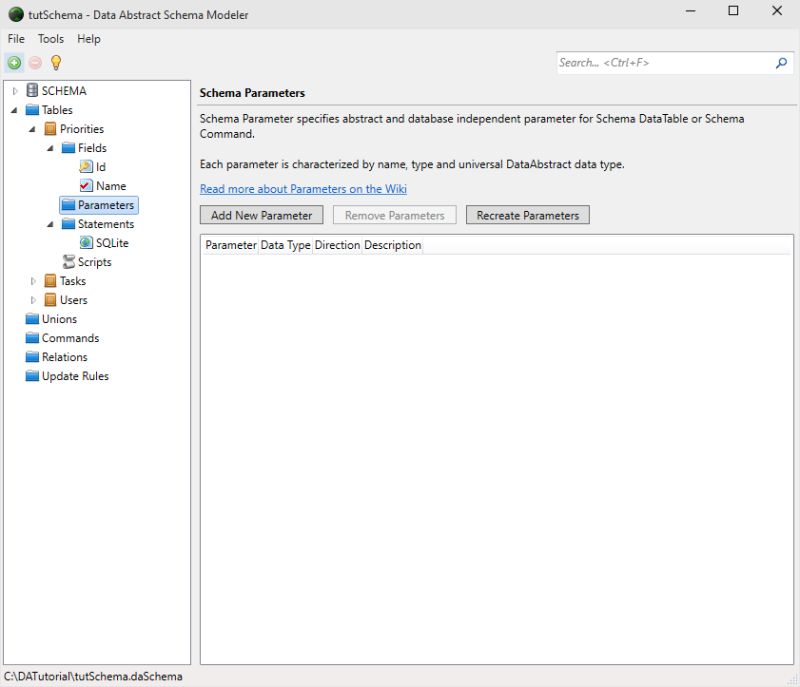This screenshot has width=800, height=687.
Task: Click the Commands folder icon
Action: click(x=32, y=338)
